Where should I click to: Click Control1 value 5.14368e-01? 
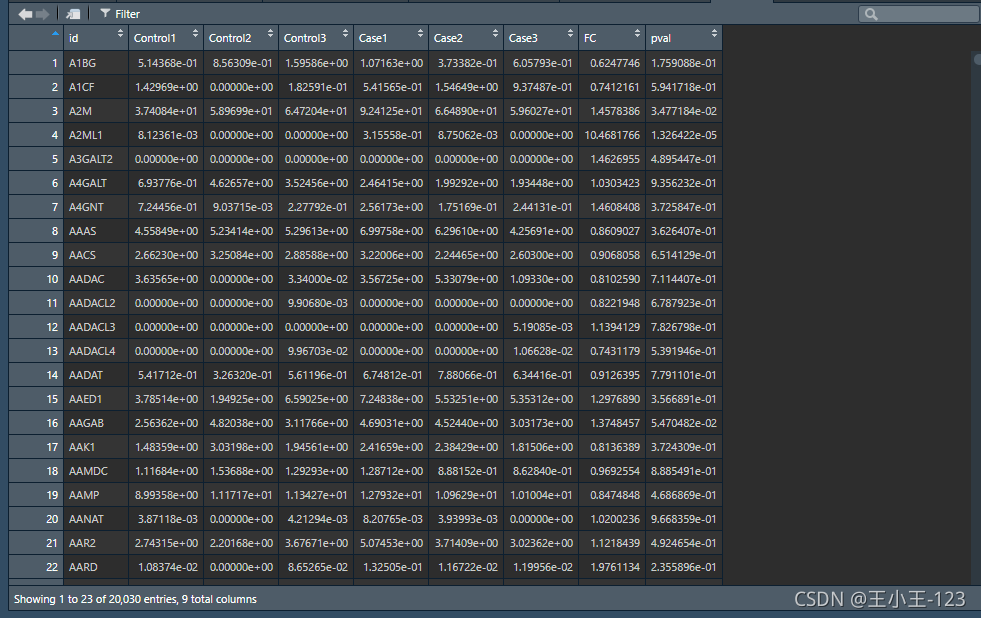168,63
